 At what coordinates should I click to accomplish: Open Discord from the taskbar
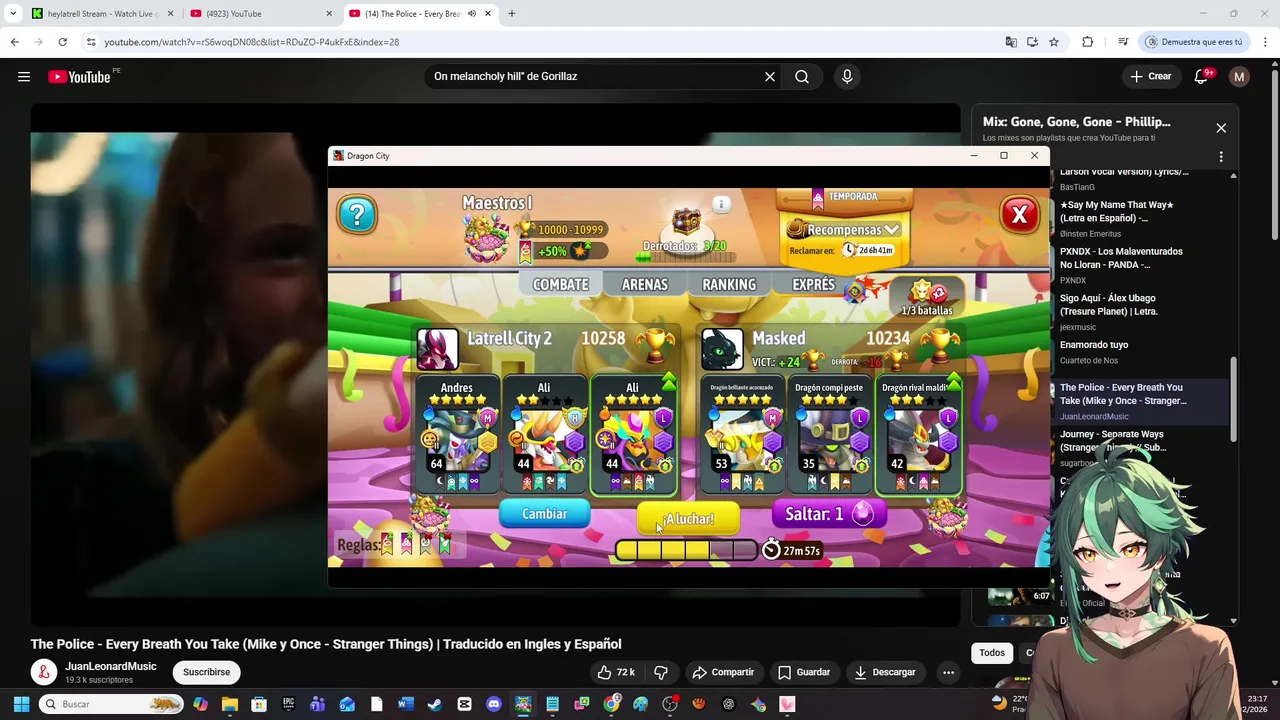tap(493, 704)
